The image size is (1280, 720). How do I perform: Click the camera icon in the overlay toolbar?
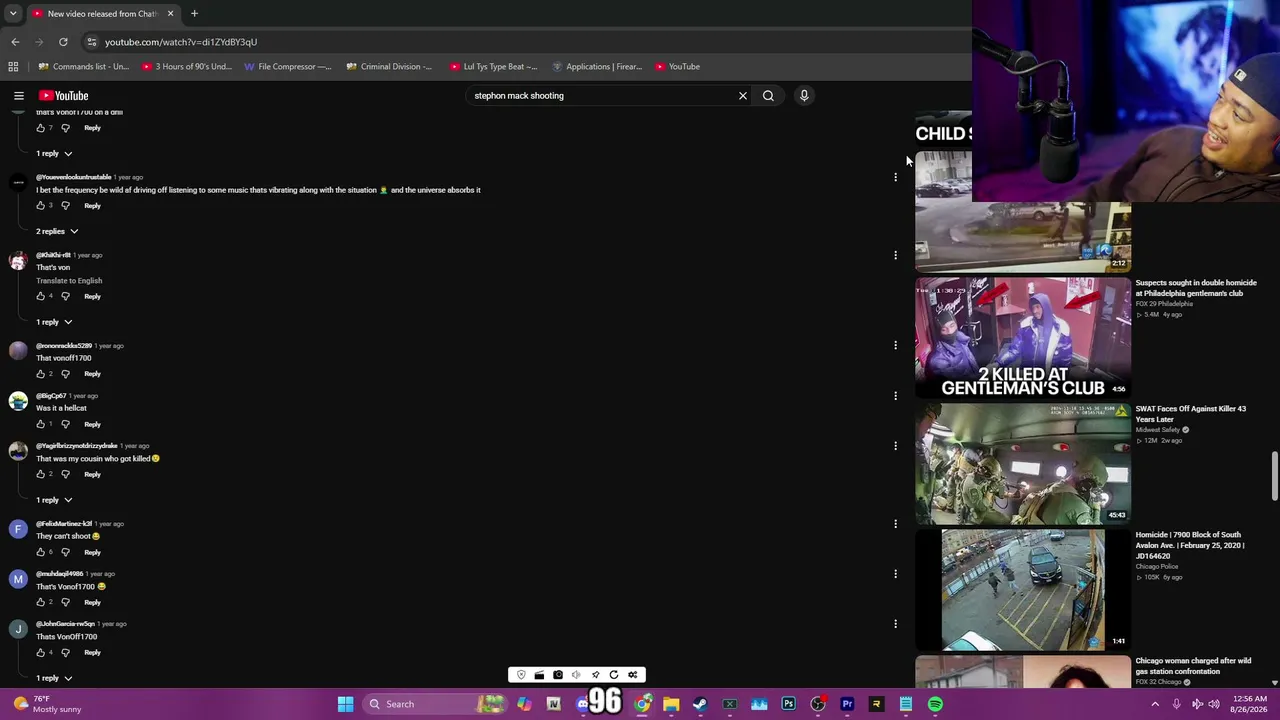[x=558, y=675]
